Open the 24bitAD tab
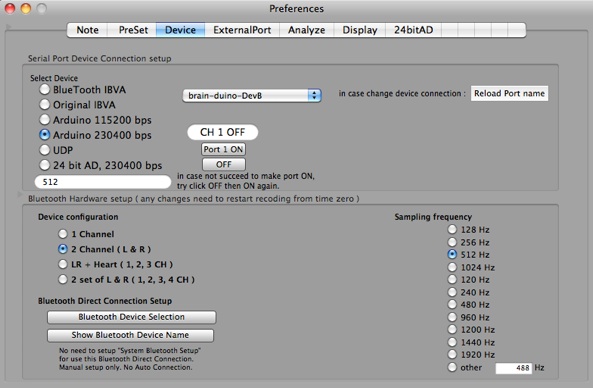The width and height of the screenshot is (593, 388). [x=413, y=30]
